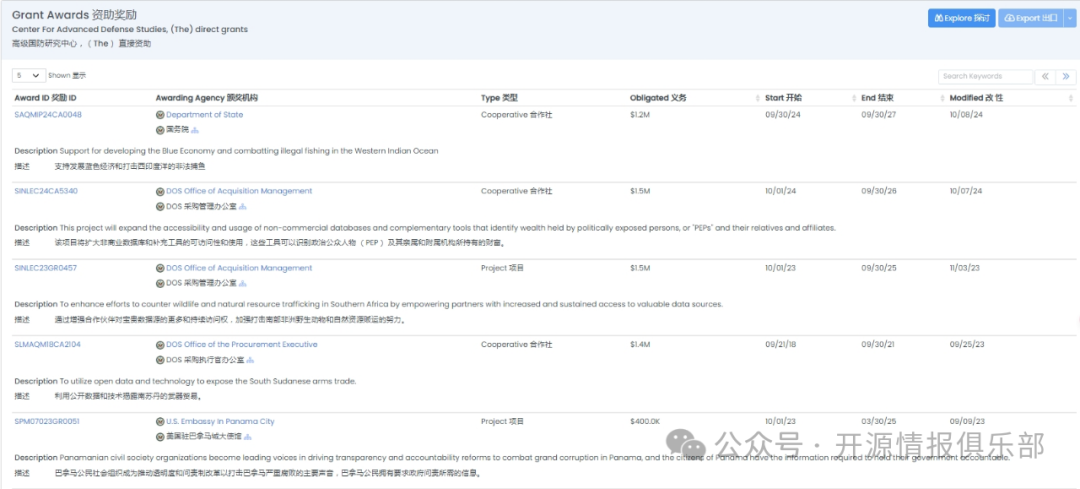The width and height of the screenshot is (1080, 489).
Task: Open award SINLEC23GR0457
Action: click(x=45, y=269)
